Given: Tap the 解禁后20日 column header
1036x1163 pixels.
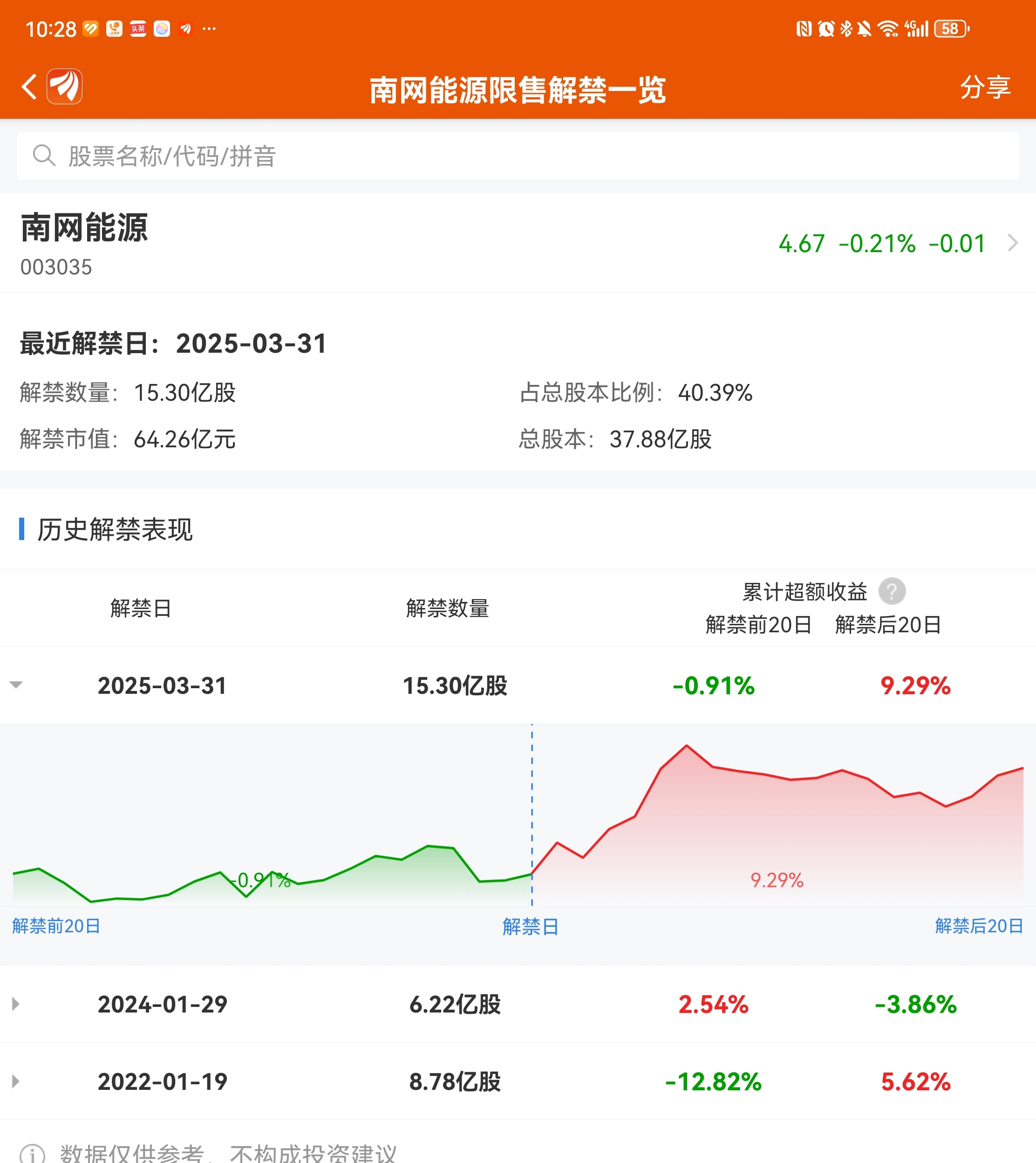Looking at the screenshot, I should pos(888,624).
